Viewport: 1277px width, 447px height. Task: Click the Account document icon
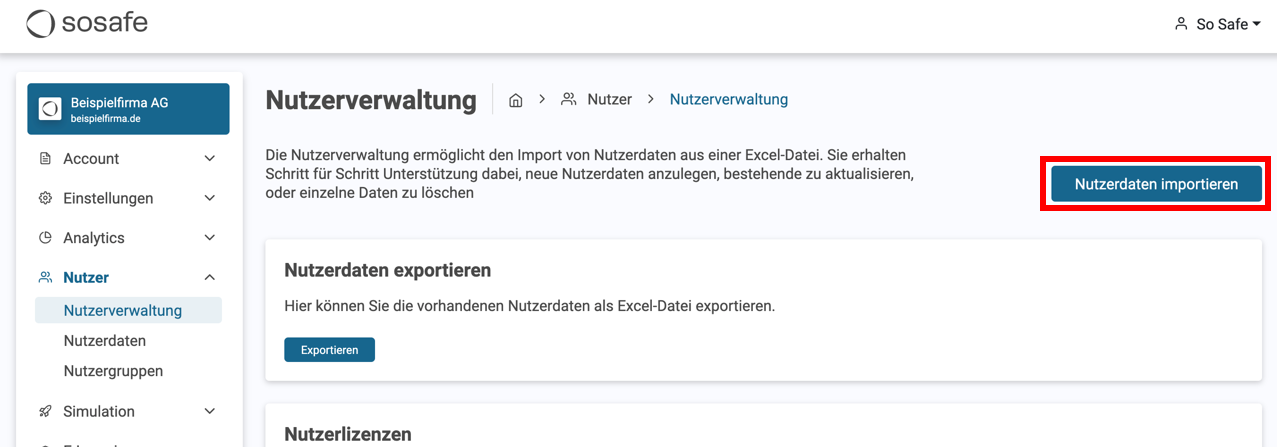45,159
